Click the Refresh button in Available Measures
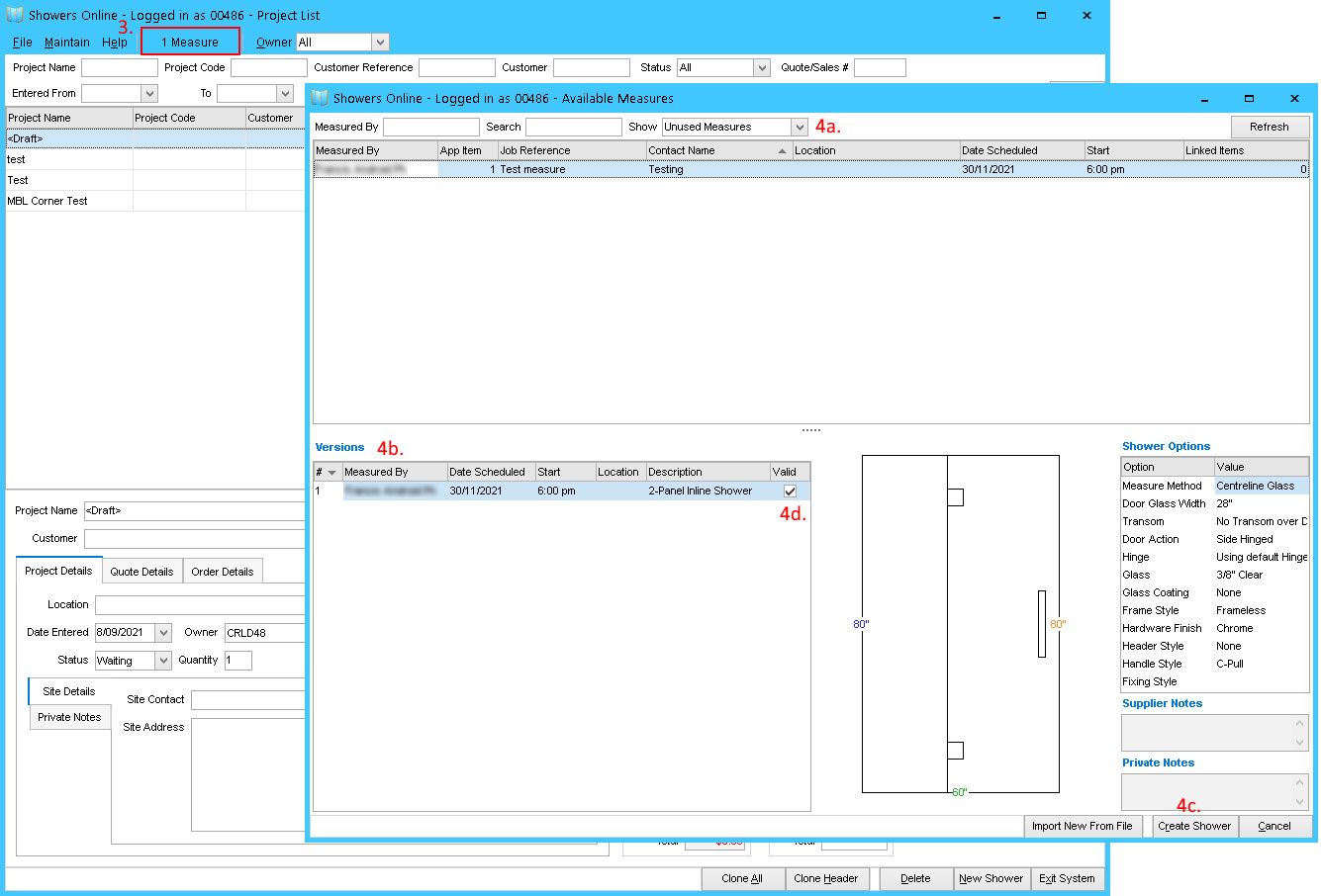The width and height of the screenshot is (1321, 896). [1270, 127]
